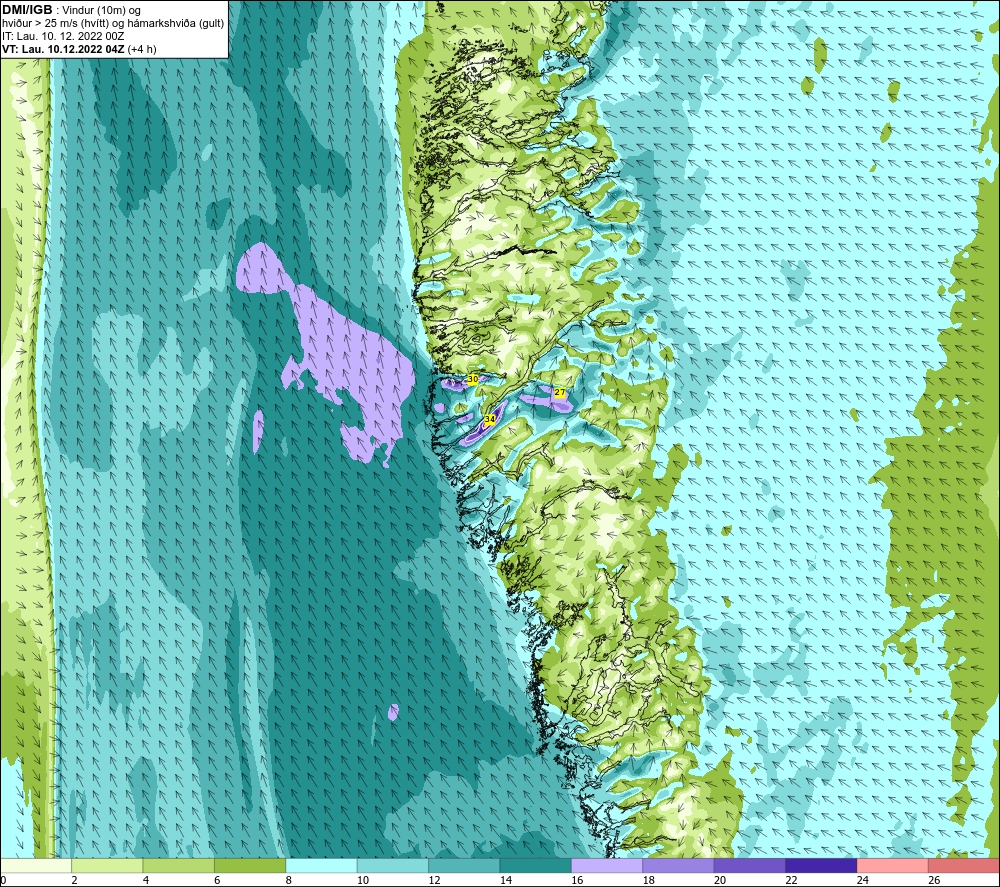Click the 2-4 m/s light green legend swatch
1000x887 pixels.
tap(107, 865)
